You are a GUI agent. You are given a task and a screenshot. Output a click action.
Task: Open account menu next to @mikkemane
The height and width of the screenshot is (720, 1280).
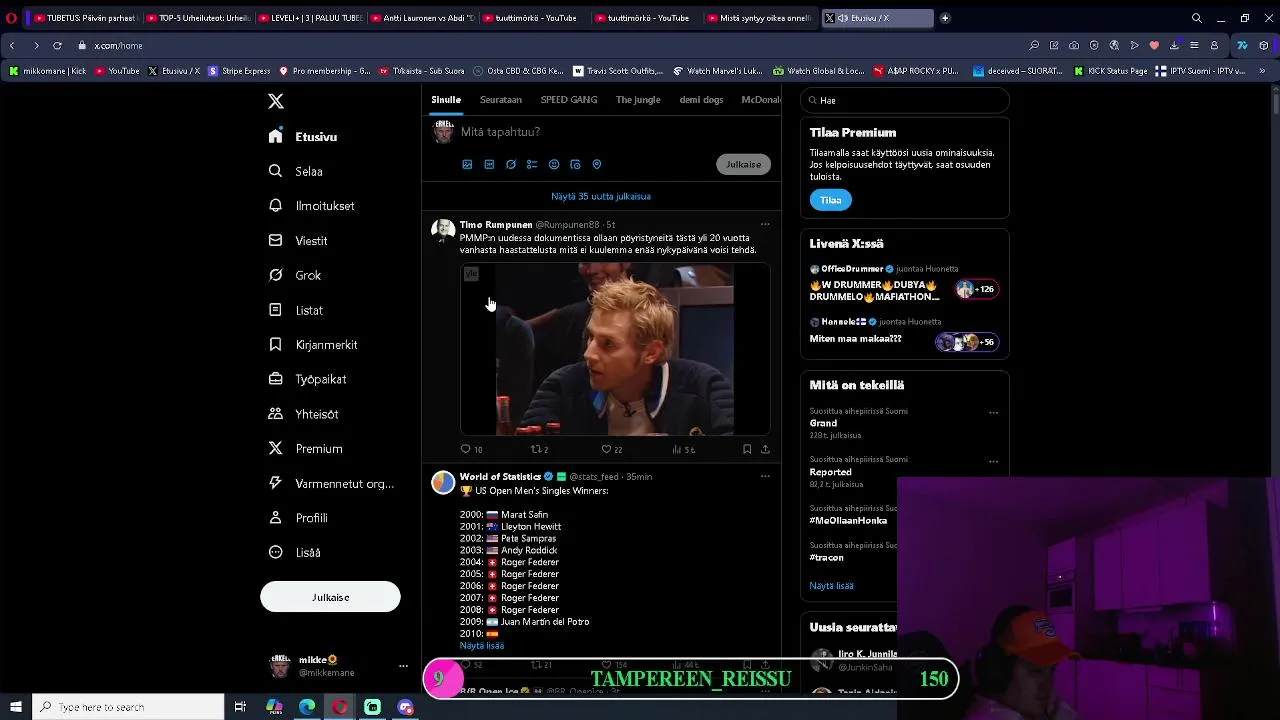(x=403, y=666)
